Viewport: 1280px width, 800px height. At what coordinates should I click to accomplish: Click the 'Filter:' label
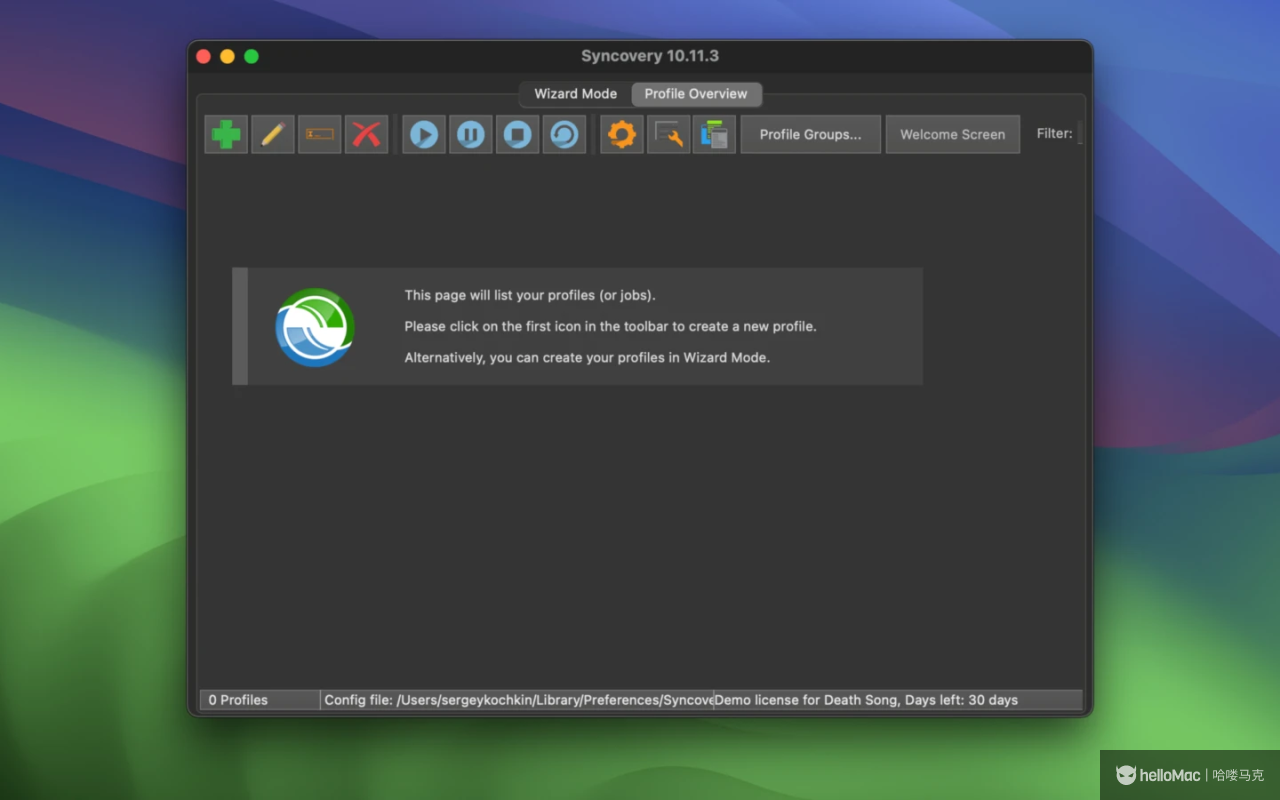click(x=1054, y=133)
